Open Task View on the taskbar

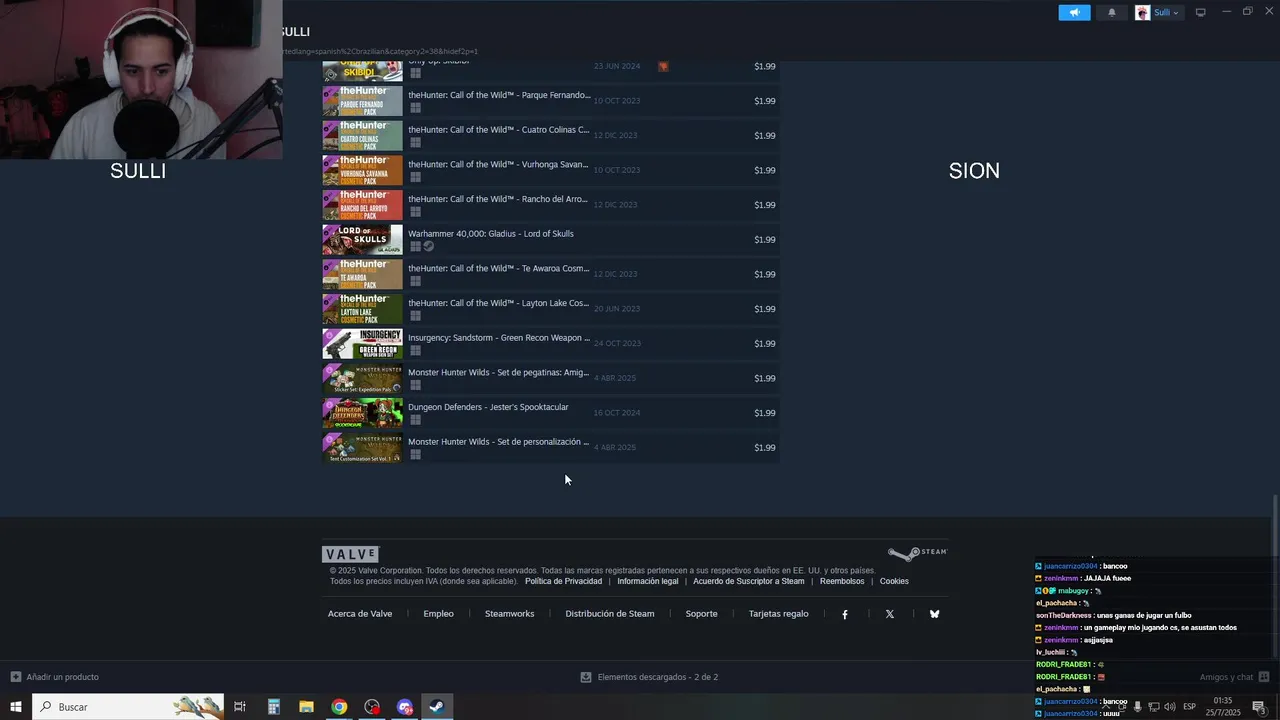point(240,707)
